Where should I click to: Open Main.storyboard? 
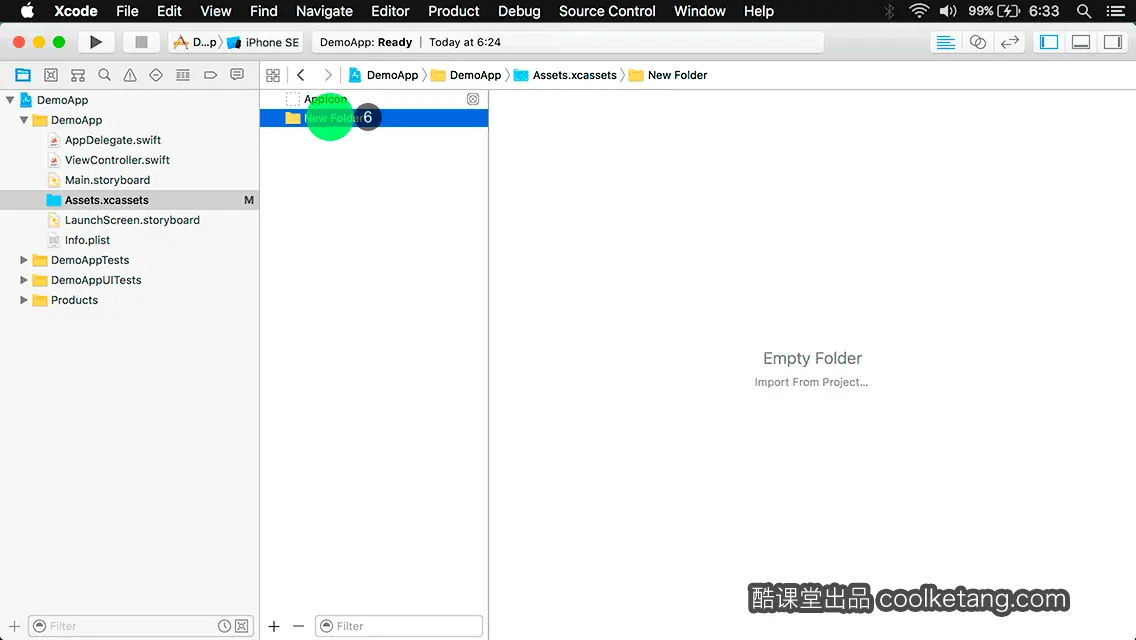tap(107, 180)
